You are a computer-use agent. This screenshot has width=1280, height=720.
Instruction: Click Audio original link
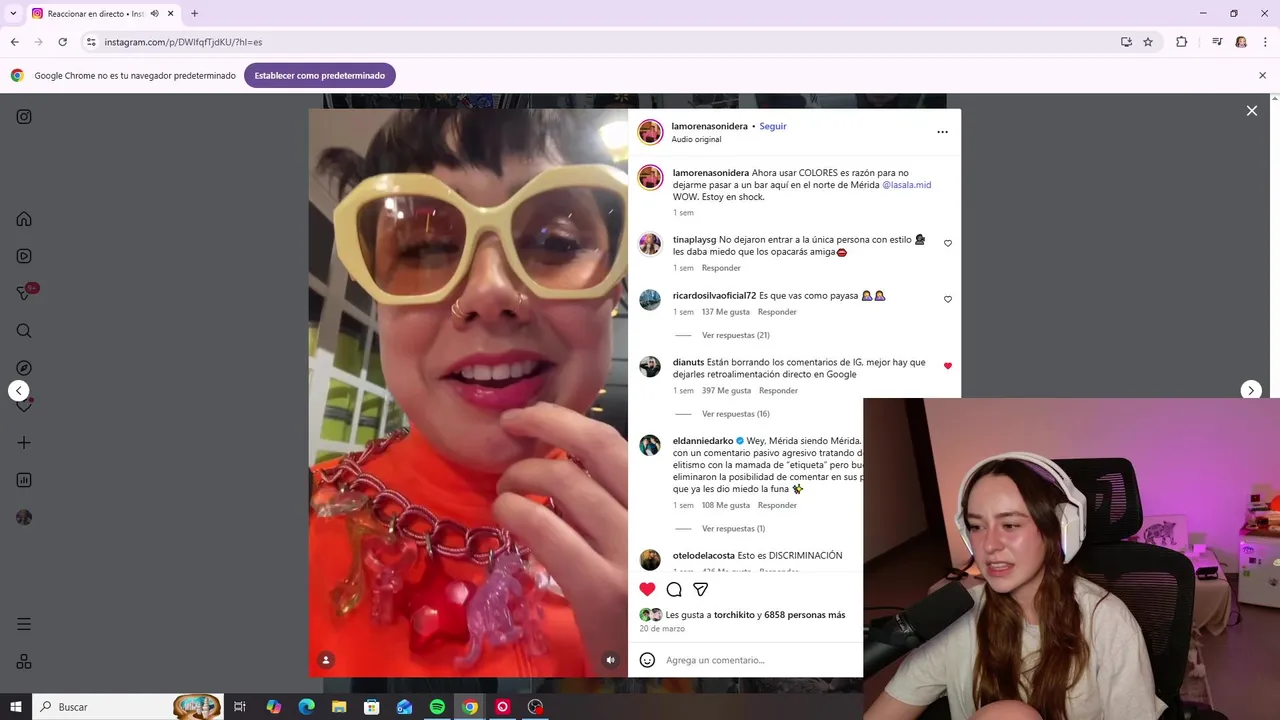(x=696, y=140)
